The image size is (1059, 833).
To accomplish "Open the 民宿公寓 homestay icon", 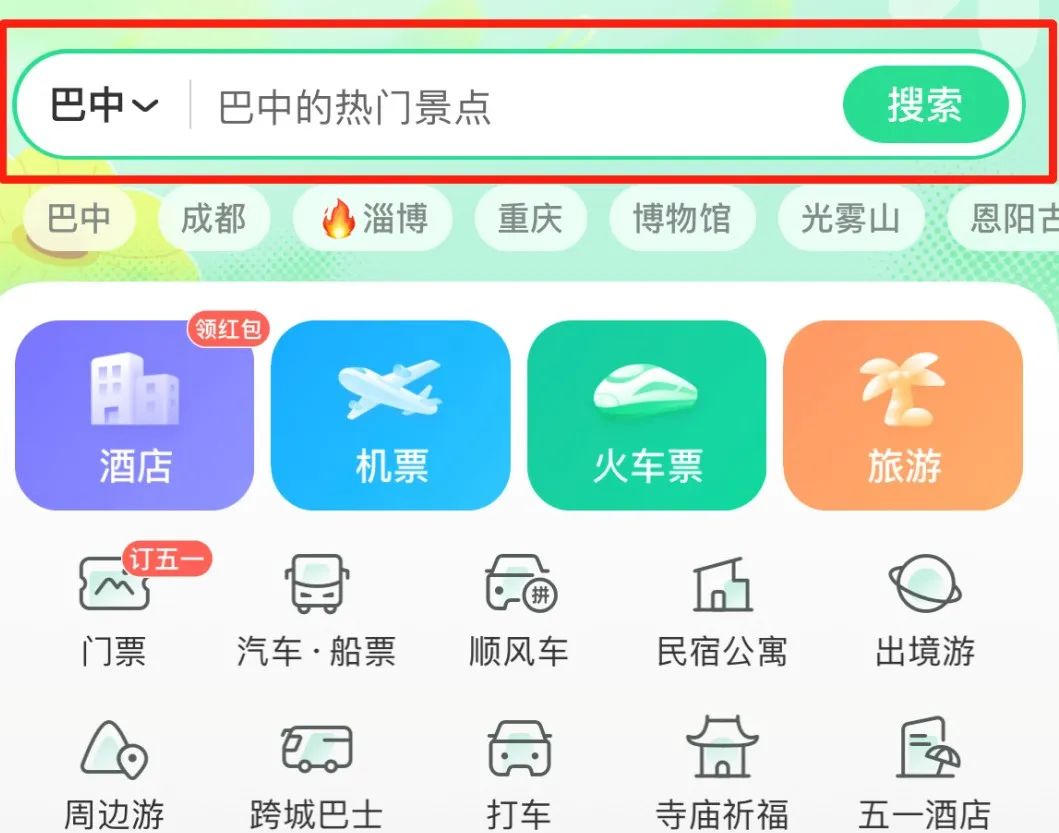I will pos(722,609).
